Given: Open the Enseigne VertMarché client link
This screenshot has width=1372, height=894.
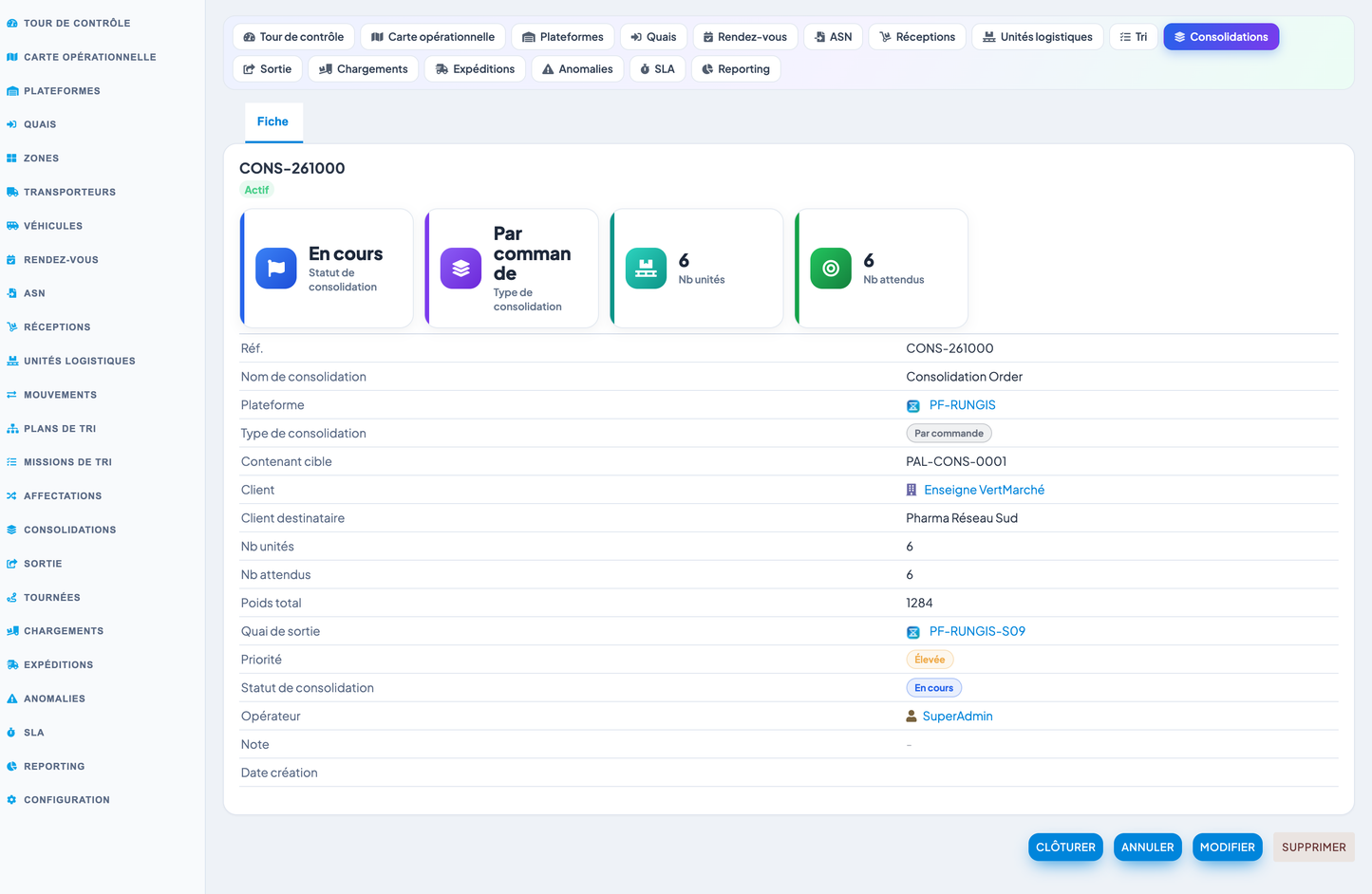Looking at the screenshot, I should click(x=984, y=491).
